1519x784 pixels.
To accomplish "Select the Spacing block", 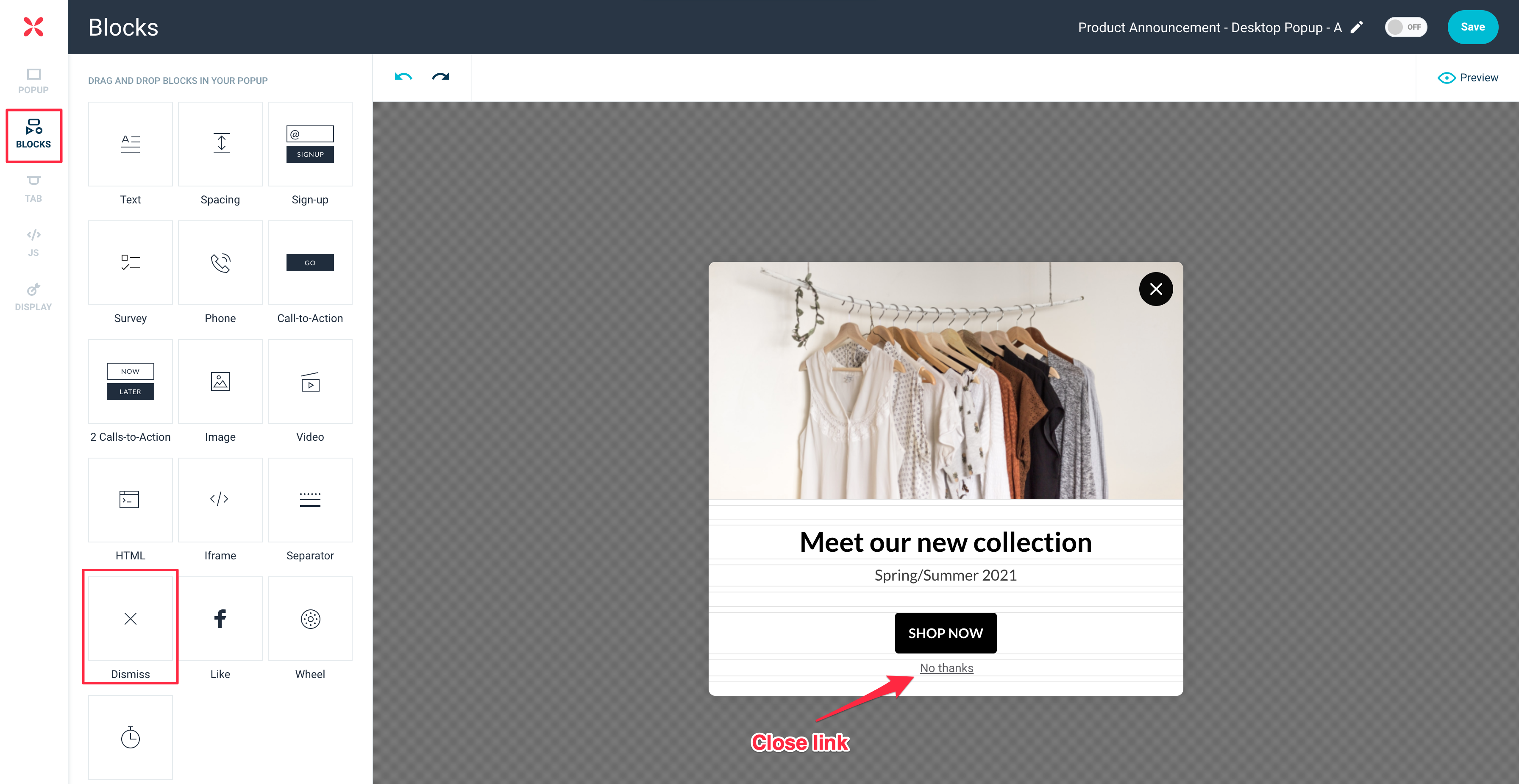I will coord(220,144).
